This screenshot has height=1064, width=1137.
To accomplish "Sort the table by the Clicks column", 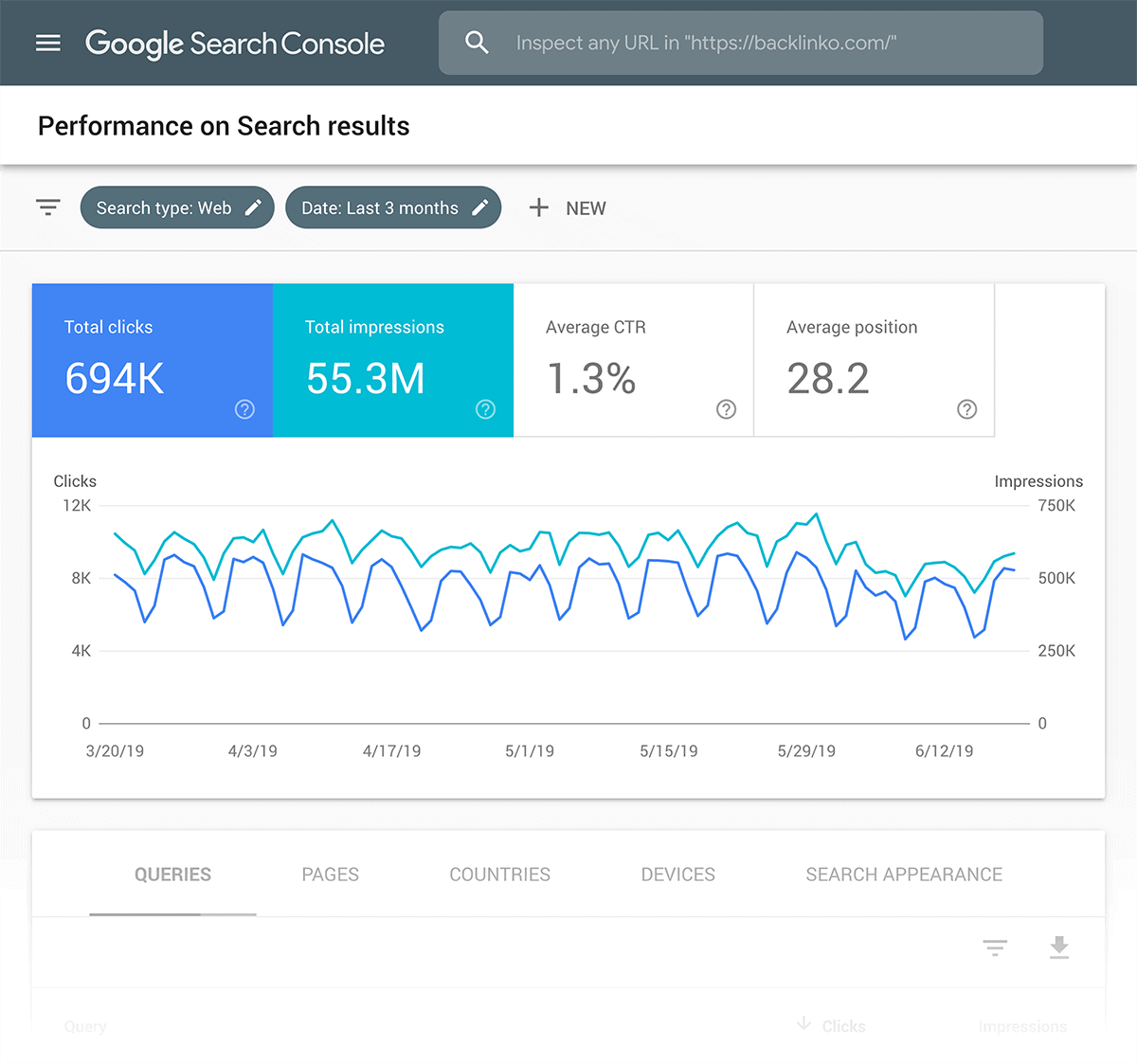I will [841, 1026].
